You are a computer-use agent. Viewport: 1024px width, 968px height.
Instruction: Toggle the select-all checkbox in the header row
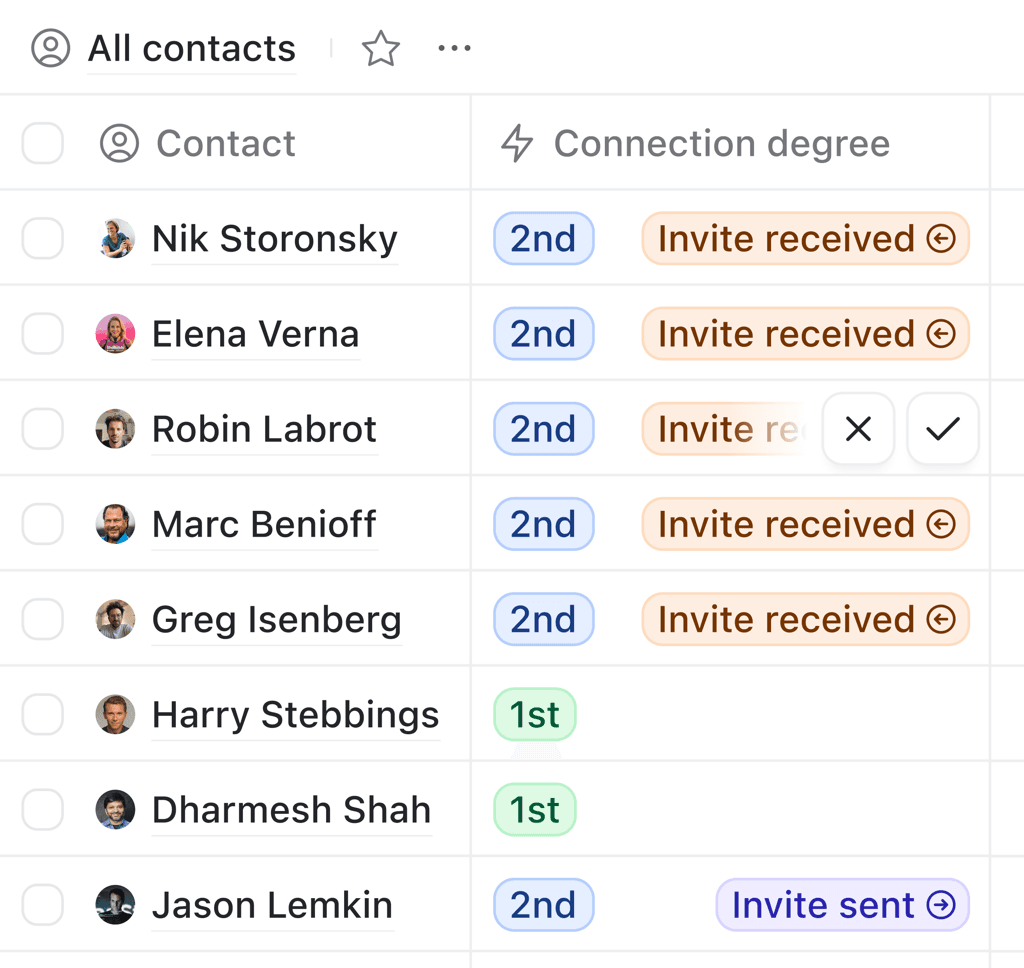(42, 143)
